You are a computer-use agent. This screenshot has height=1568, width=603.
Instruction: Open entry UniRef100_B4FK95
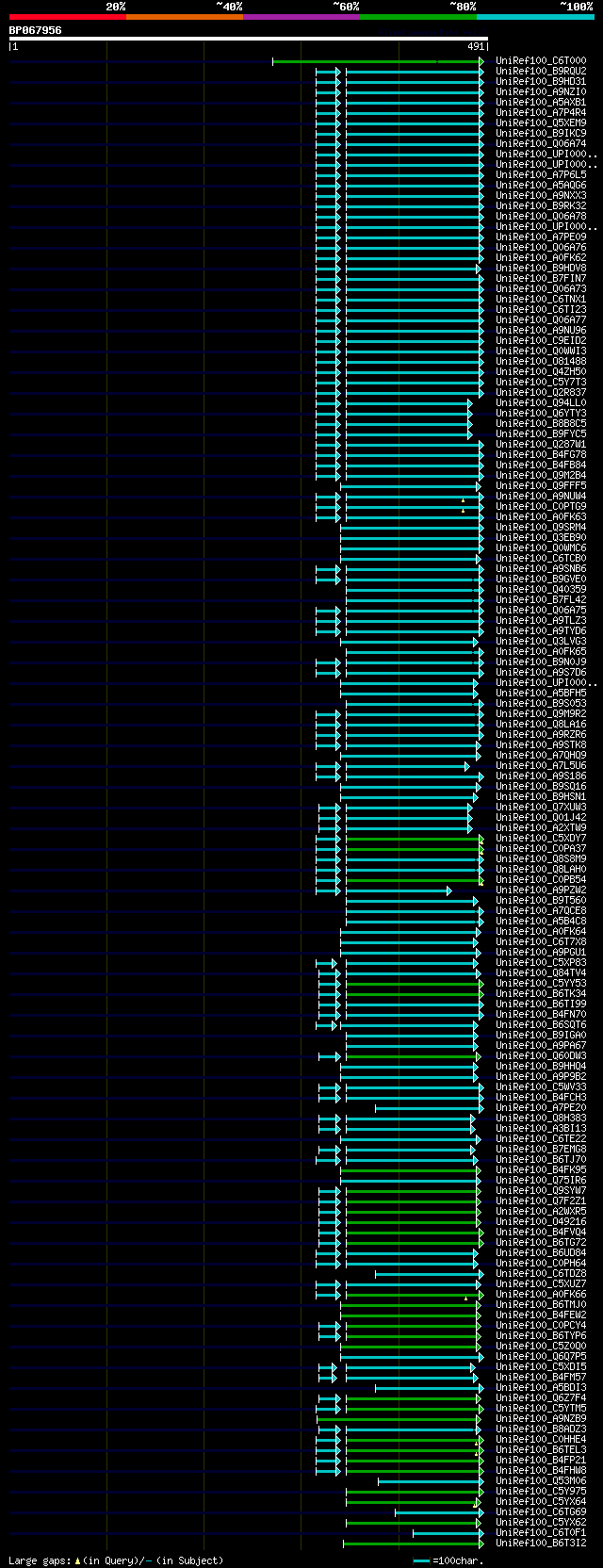[x=541, y=1170]
